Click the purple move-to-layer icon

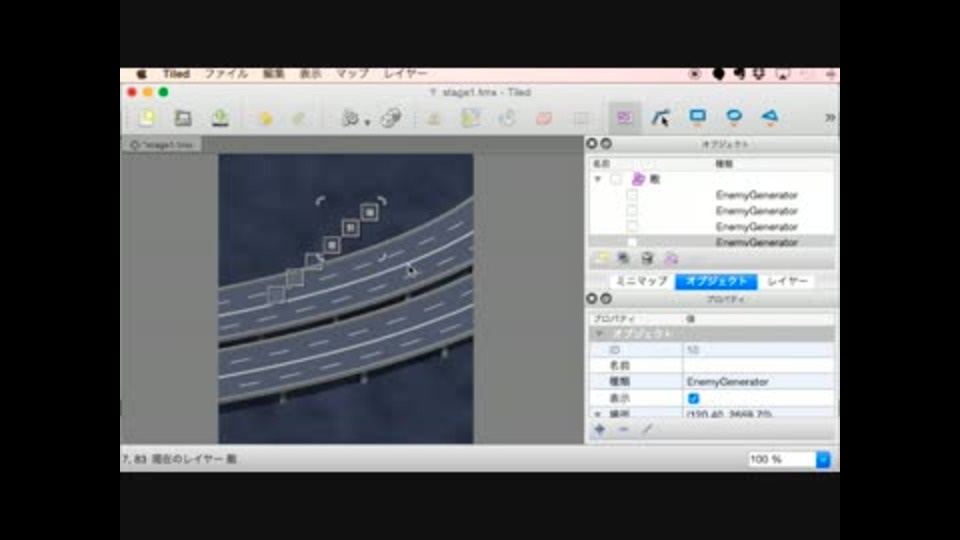pos(671,258)
